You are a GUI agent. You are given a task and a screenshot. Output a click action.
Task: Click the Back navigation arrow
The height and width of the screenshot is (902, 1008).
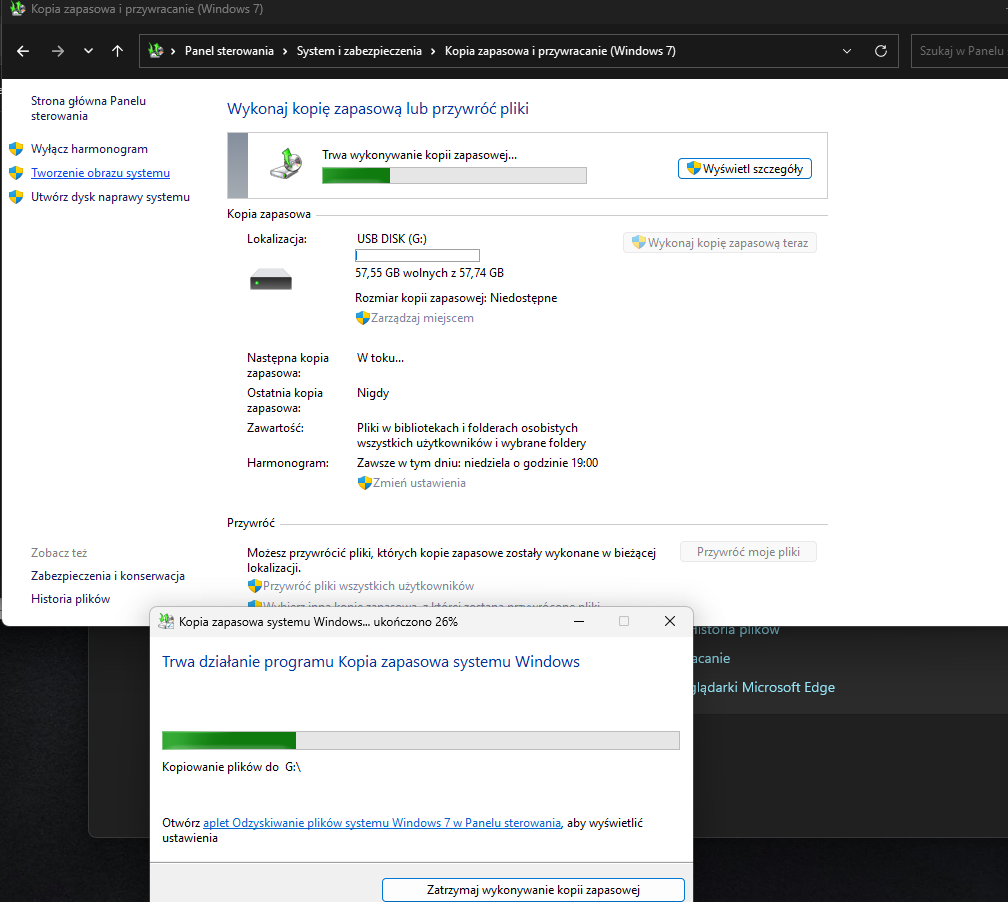[x=23, y=51]
